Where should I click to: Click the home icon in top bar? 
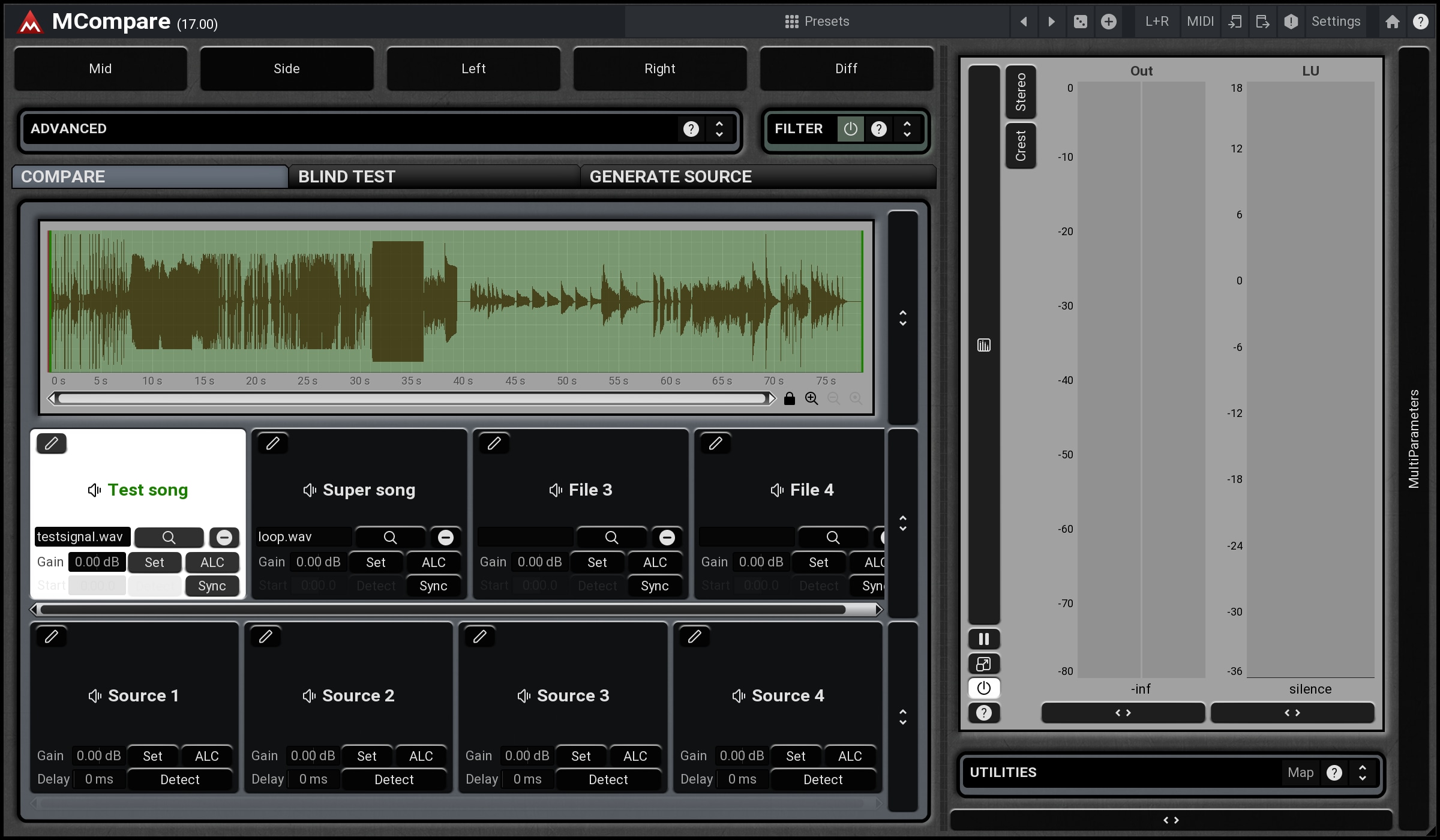[1392, 22]
